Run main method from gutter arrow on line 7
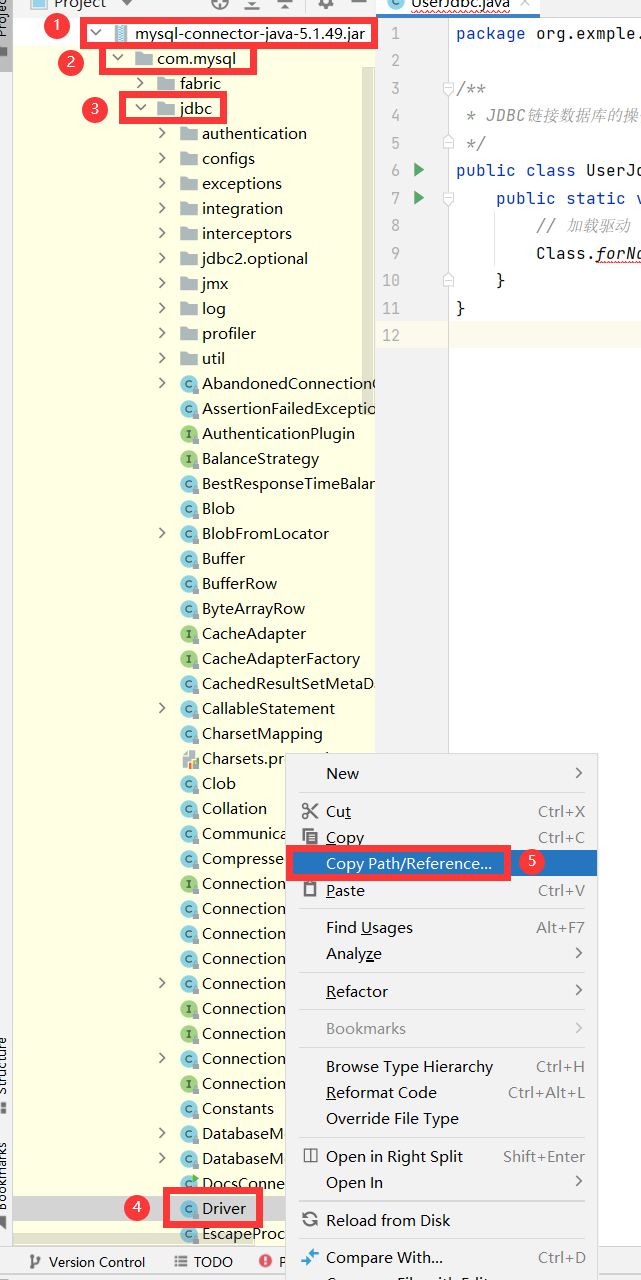Viewport: 641px width, 1280px height. click(419, 197)
